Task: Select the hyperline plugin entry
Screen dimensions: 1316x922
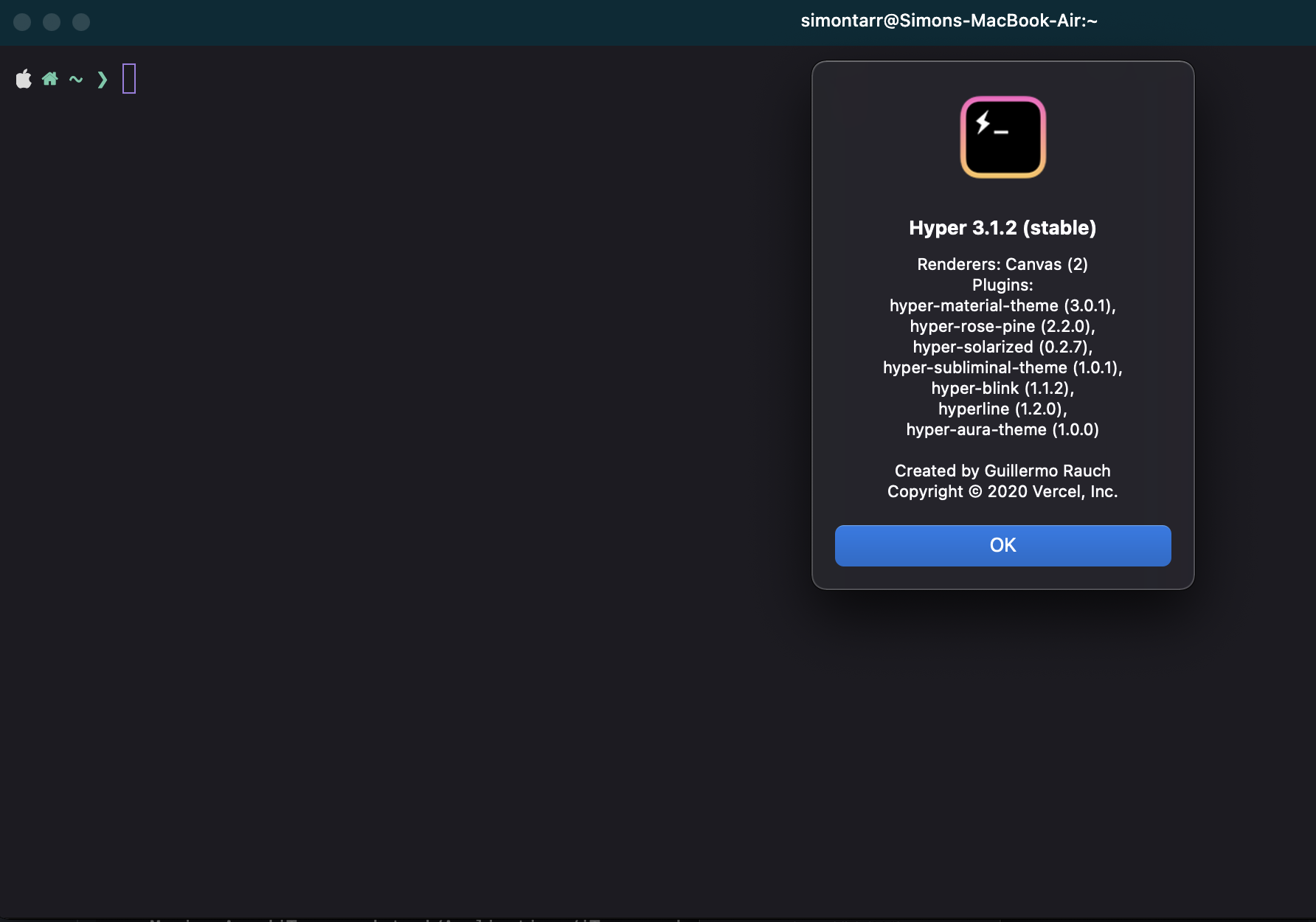Action: click(1002, 409)
